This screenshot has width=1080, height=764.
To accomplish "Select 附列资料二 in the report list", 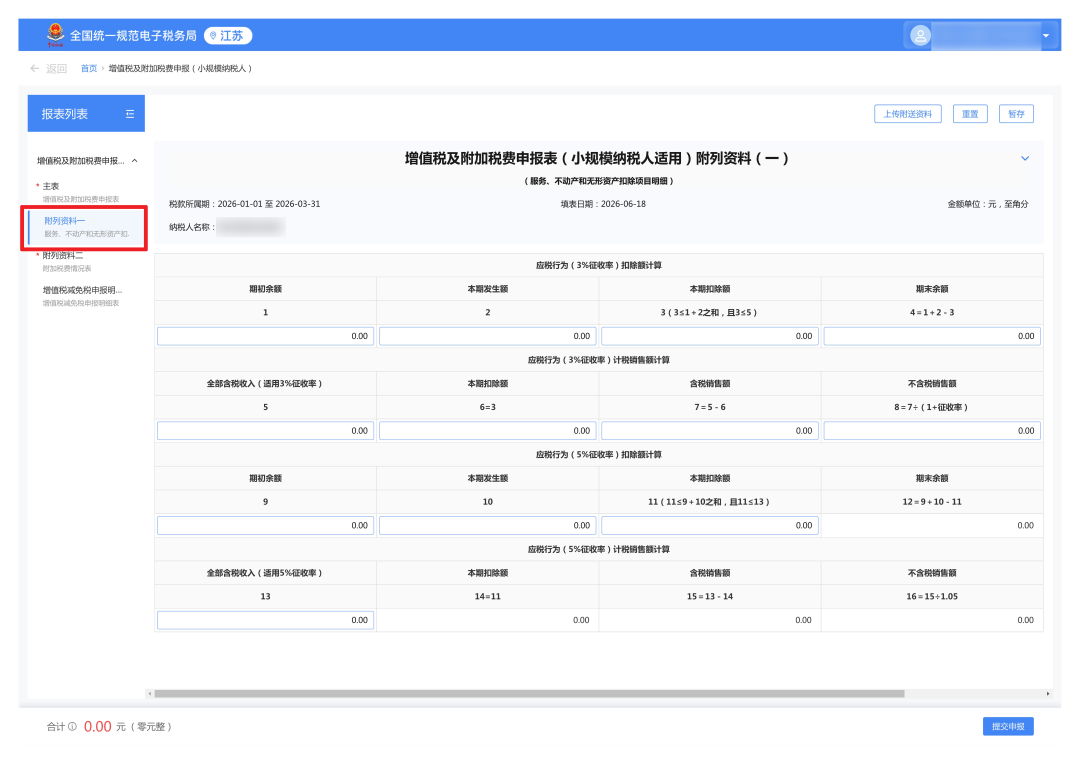I will pos(67,261).
